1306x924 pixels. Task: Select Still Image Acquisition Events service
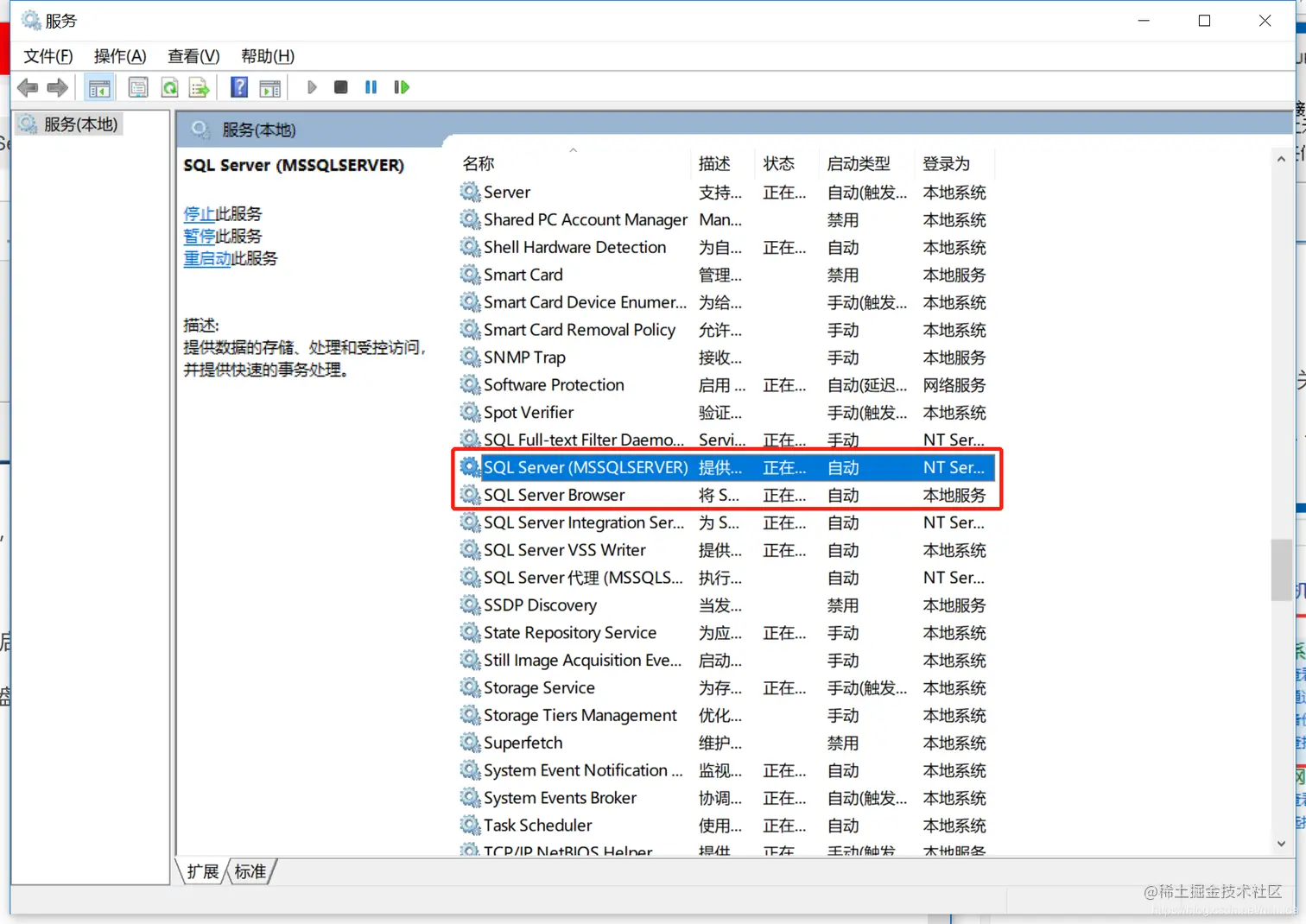726,660
